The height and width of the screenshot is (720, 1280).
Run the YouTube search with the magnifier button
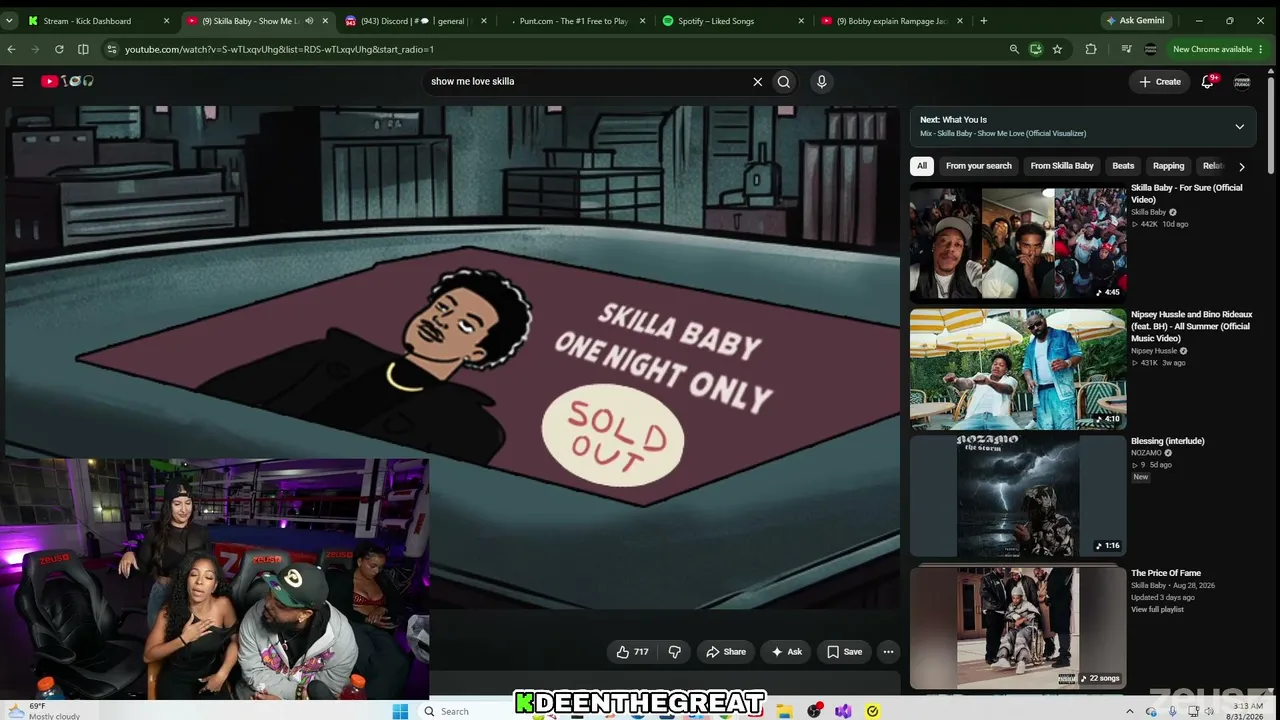point(784,82)
